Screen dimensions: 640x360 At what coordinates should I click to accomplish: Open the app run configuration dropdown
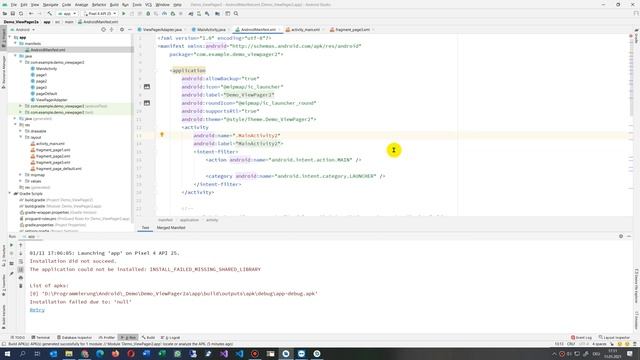(67, 13)
